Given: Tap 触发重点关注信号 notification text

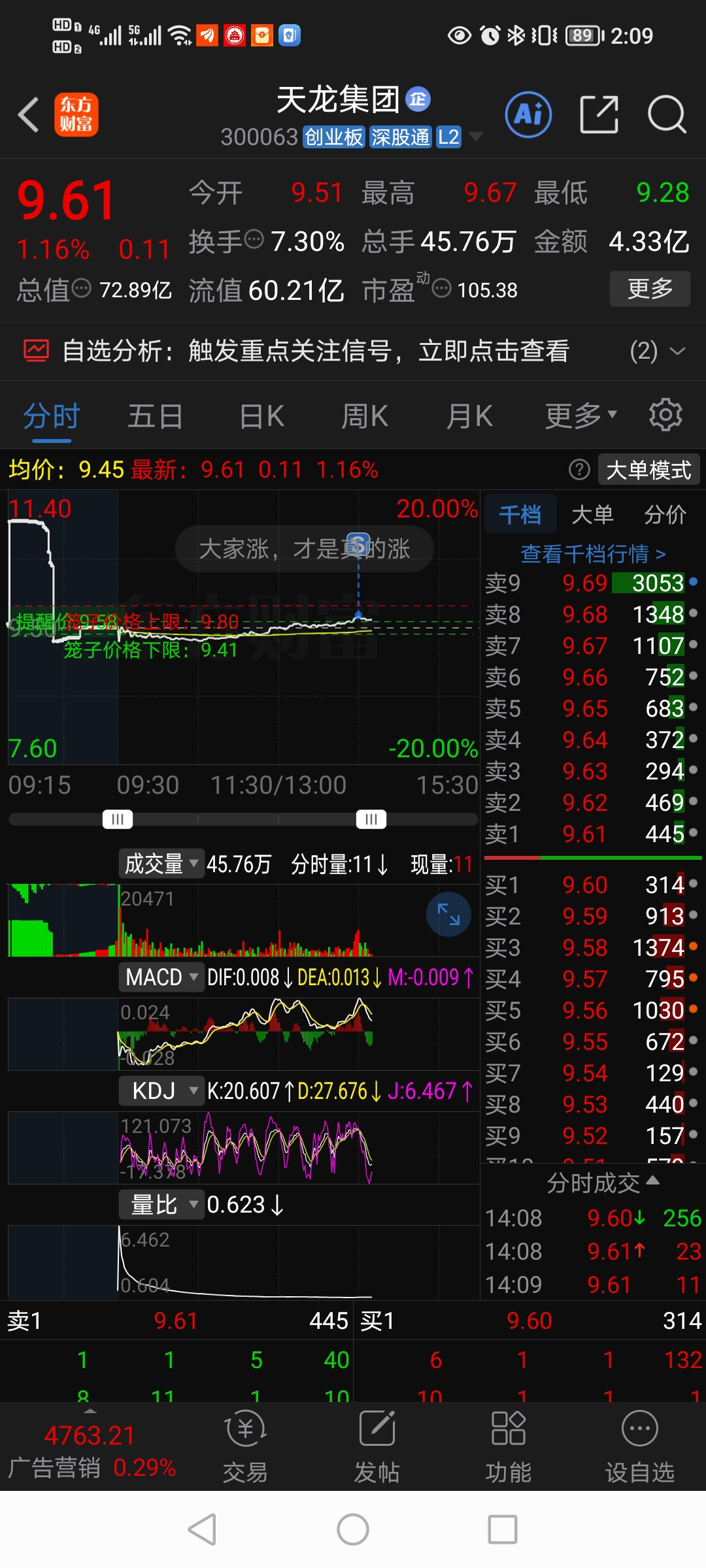Looking at the screenshot, I should 379,351.
